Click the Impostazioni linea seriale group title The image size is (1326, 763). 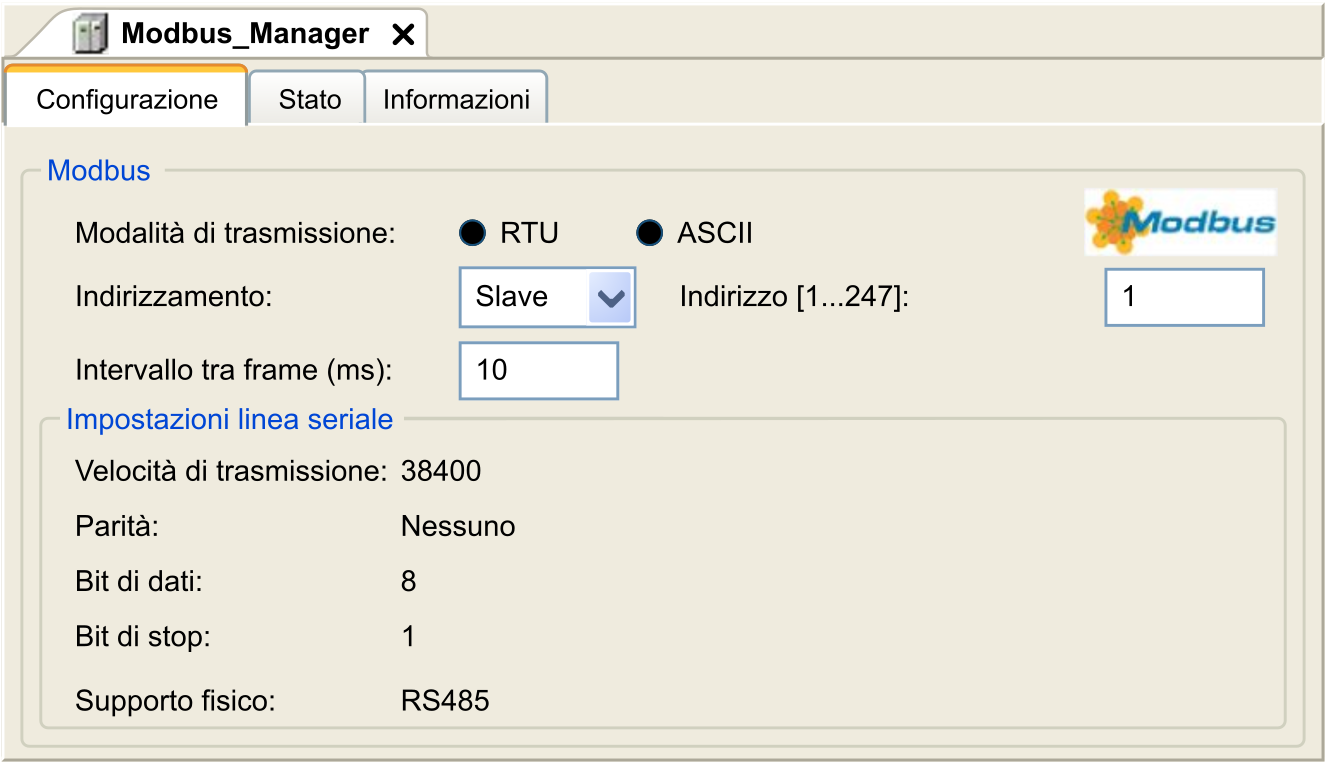(x=229, y=419)
